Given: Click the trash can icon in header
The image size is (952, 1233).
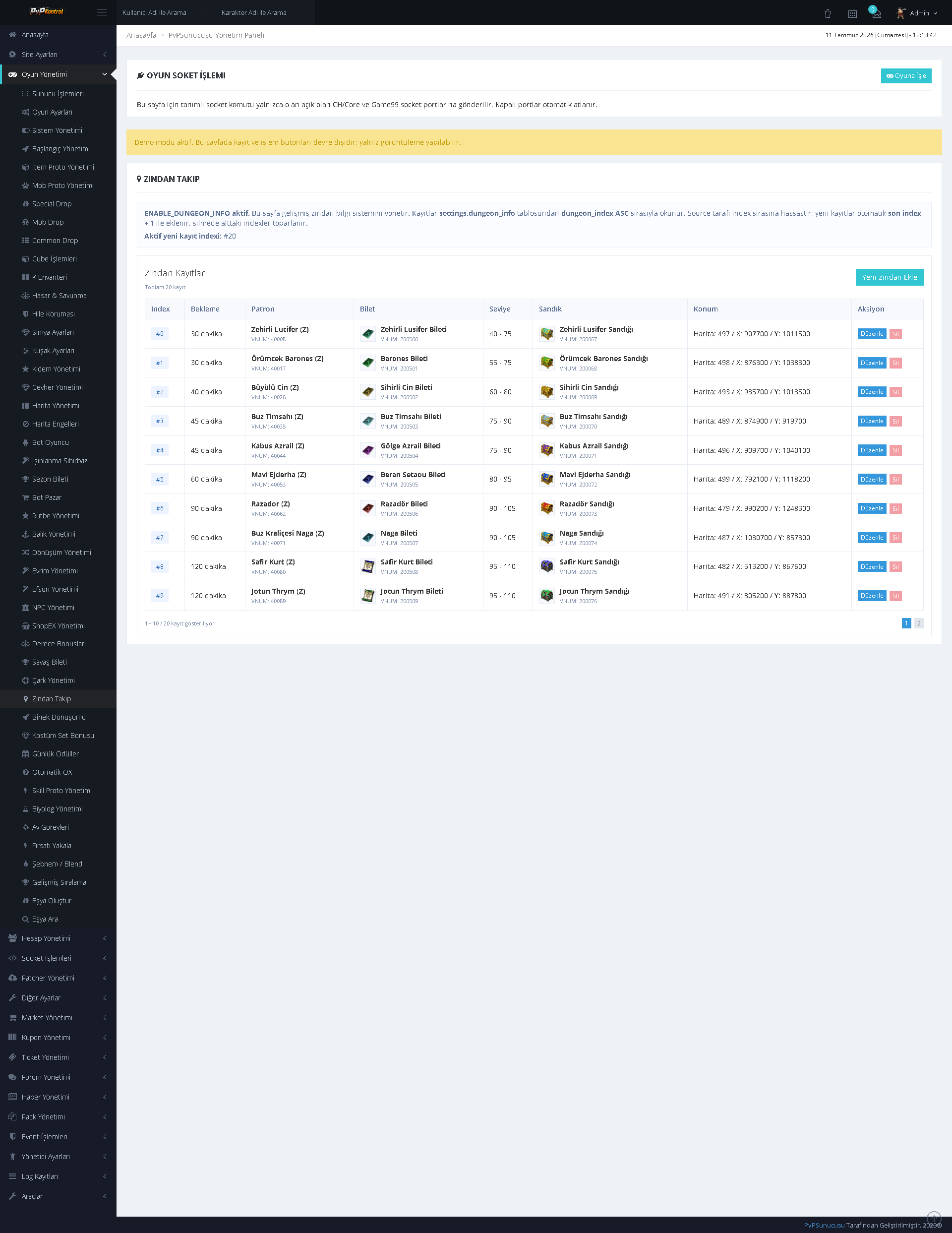Looking at the screenshot, I should point(827,13).
